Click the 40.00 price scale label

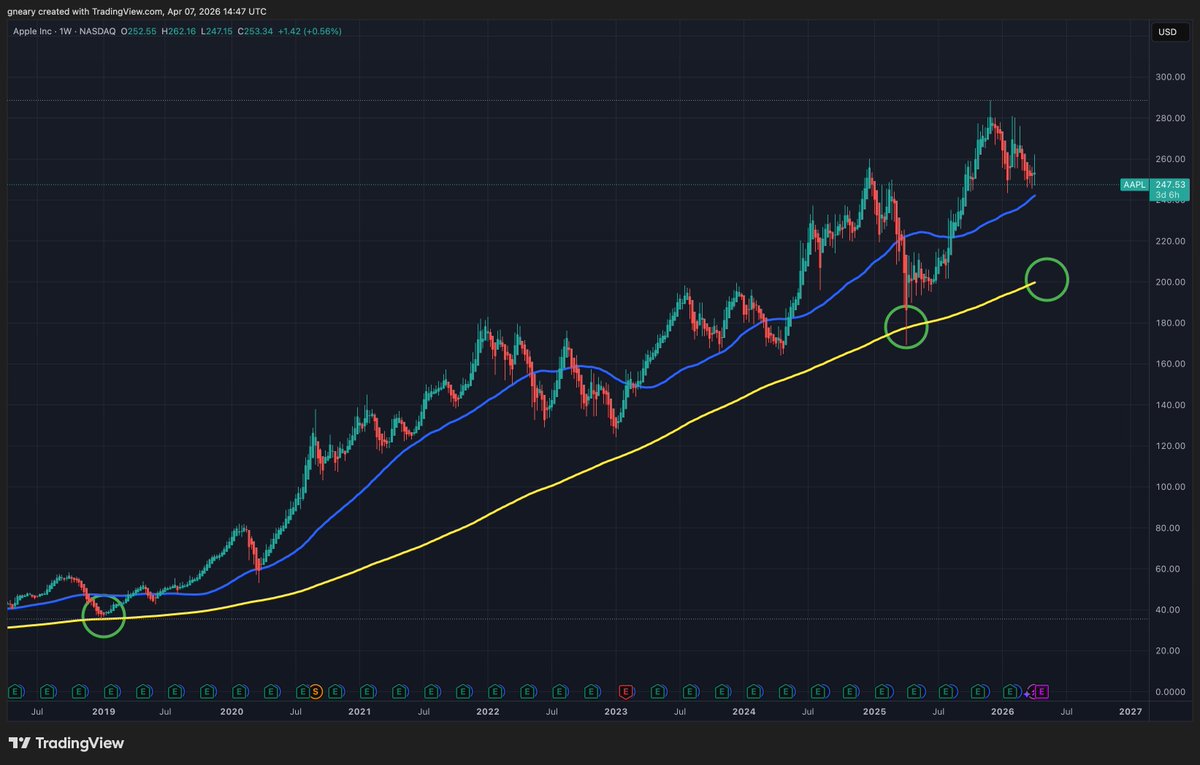click(x=1169, y=610)
